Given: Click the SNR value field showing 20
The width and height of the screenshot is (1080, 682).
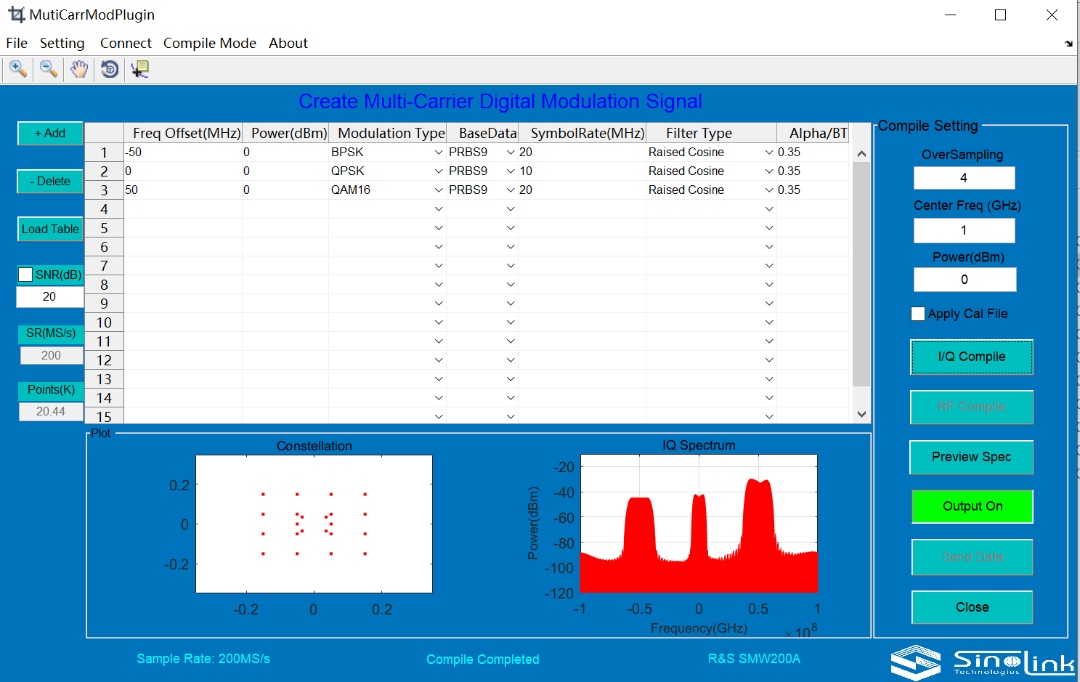Looking at the screenshot, I should tap(50, 297).
